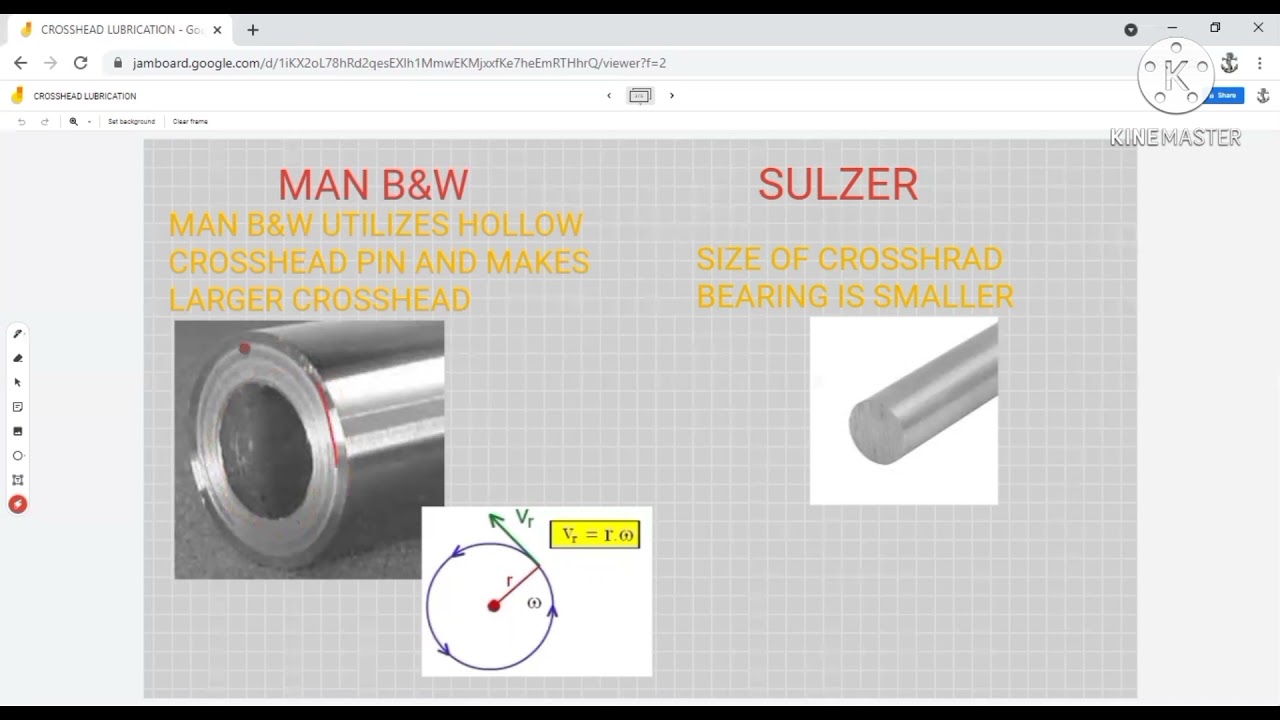The width and height of the screenshot is (1280, 720).
Task: Select the MAN B&W heading text
Action: pyautogui.click(x=373, y=185)
